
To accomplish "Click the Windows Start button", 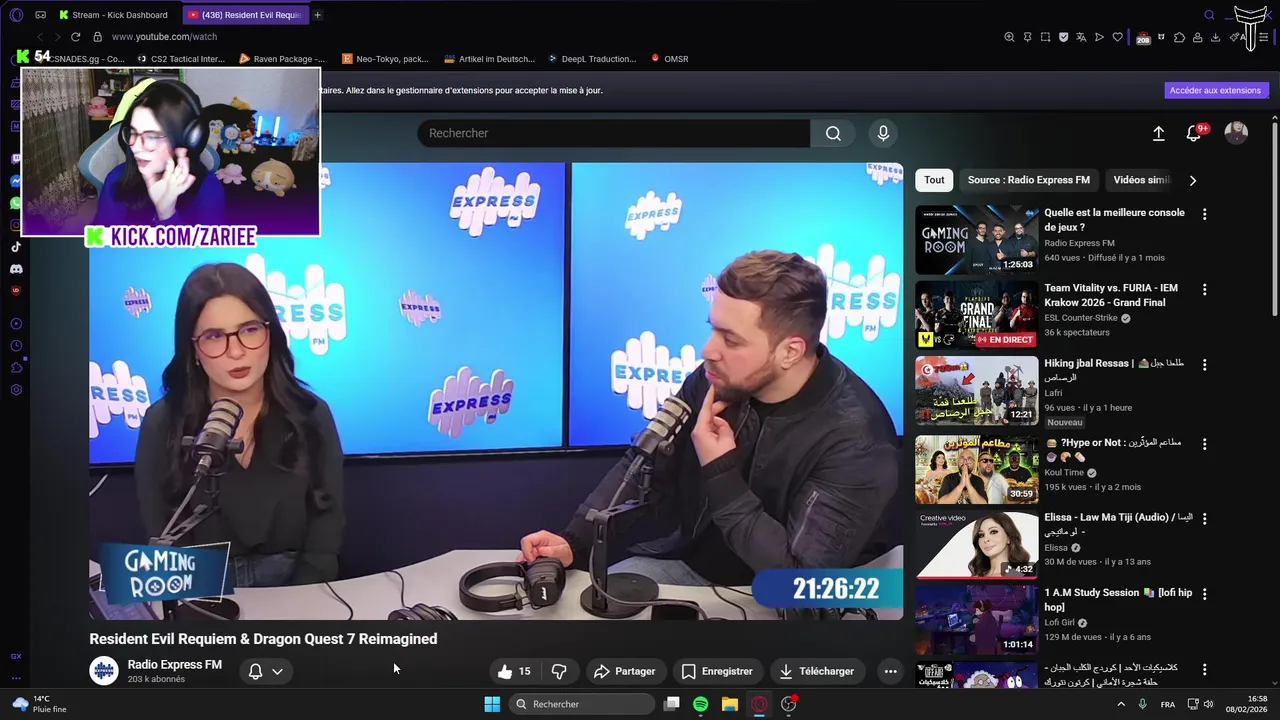I will pos(492,704).
